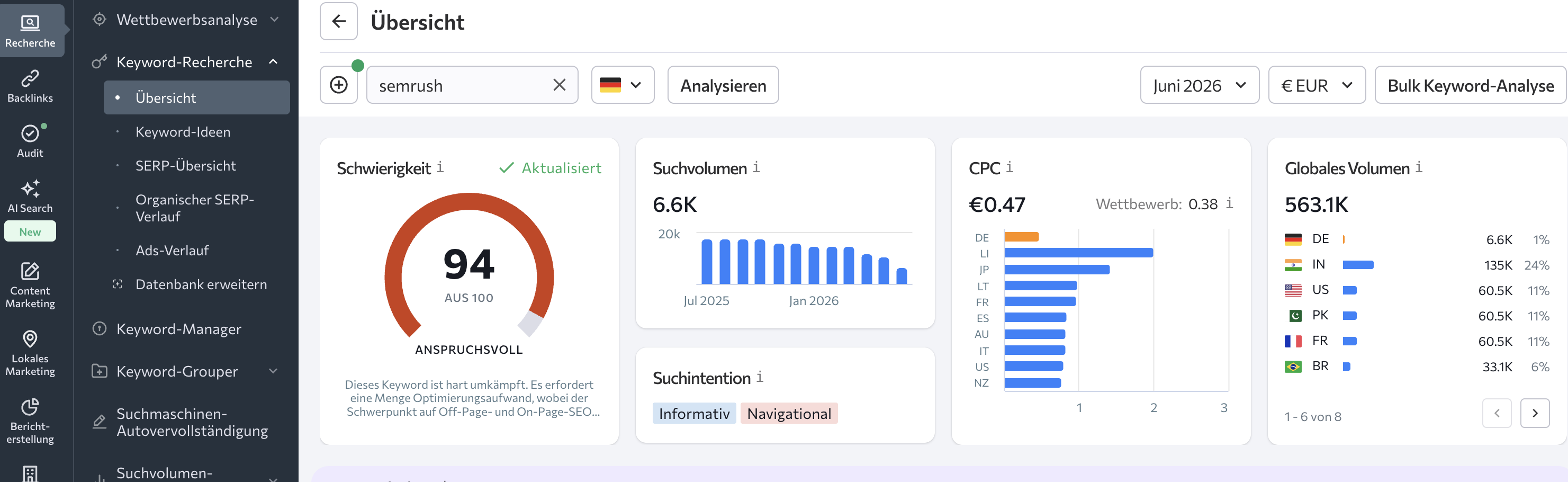The height and width of the screenshot is (482, 1568).
Task: Click the info icon next to Suchintention
Action: 760,377
